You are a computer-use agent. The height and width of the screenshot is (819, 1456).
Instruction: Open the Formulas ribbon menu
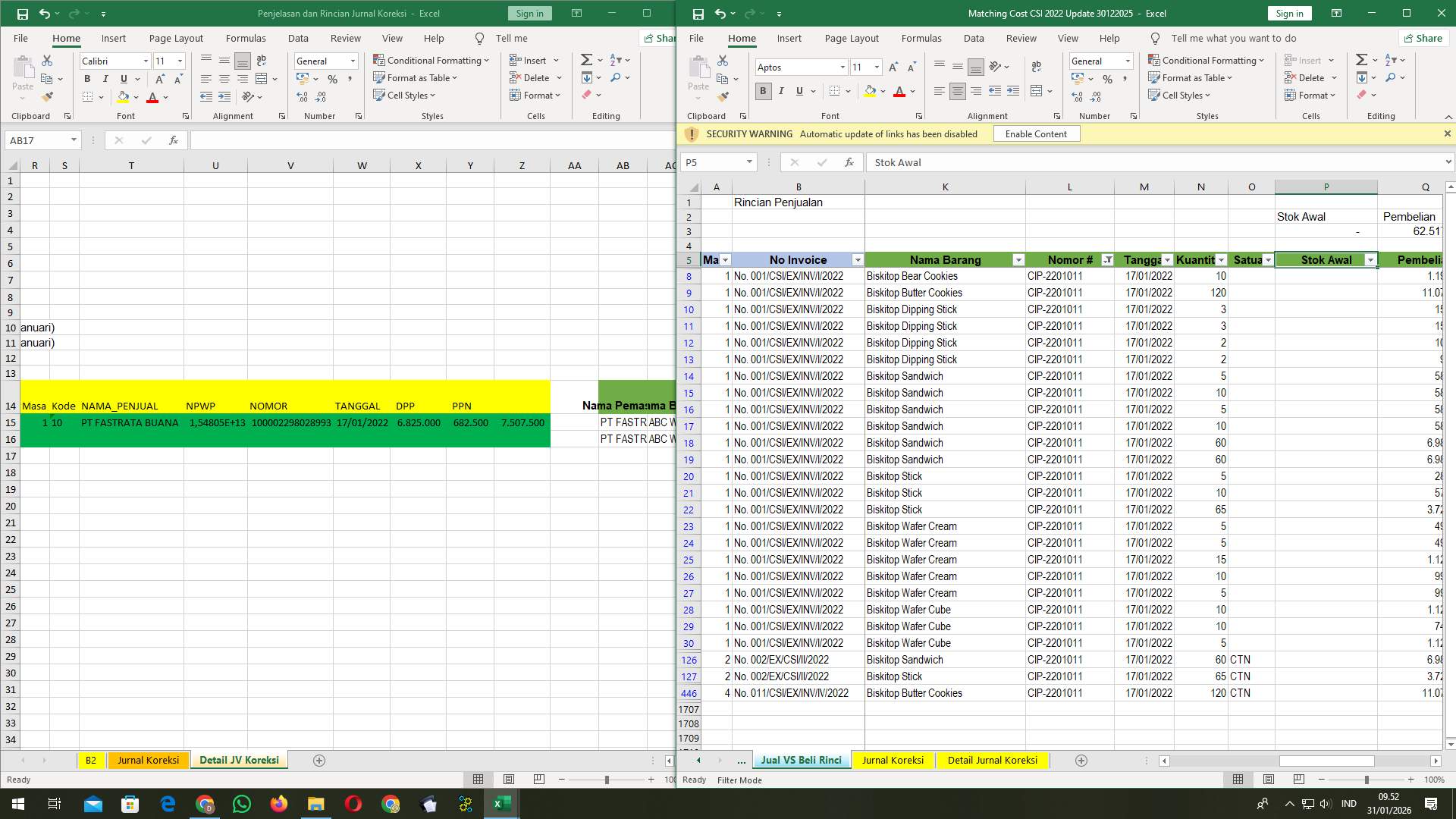coord(921,38)
